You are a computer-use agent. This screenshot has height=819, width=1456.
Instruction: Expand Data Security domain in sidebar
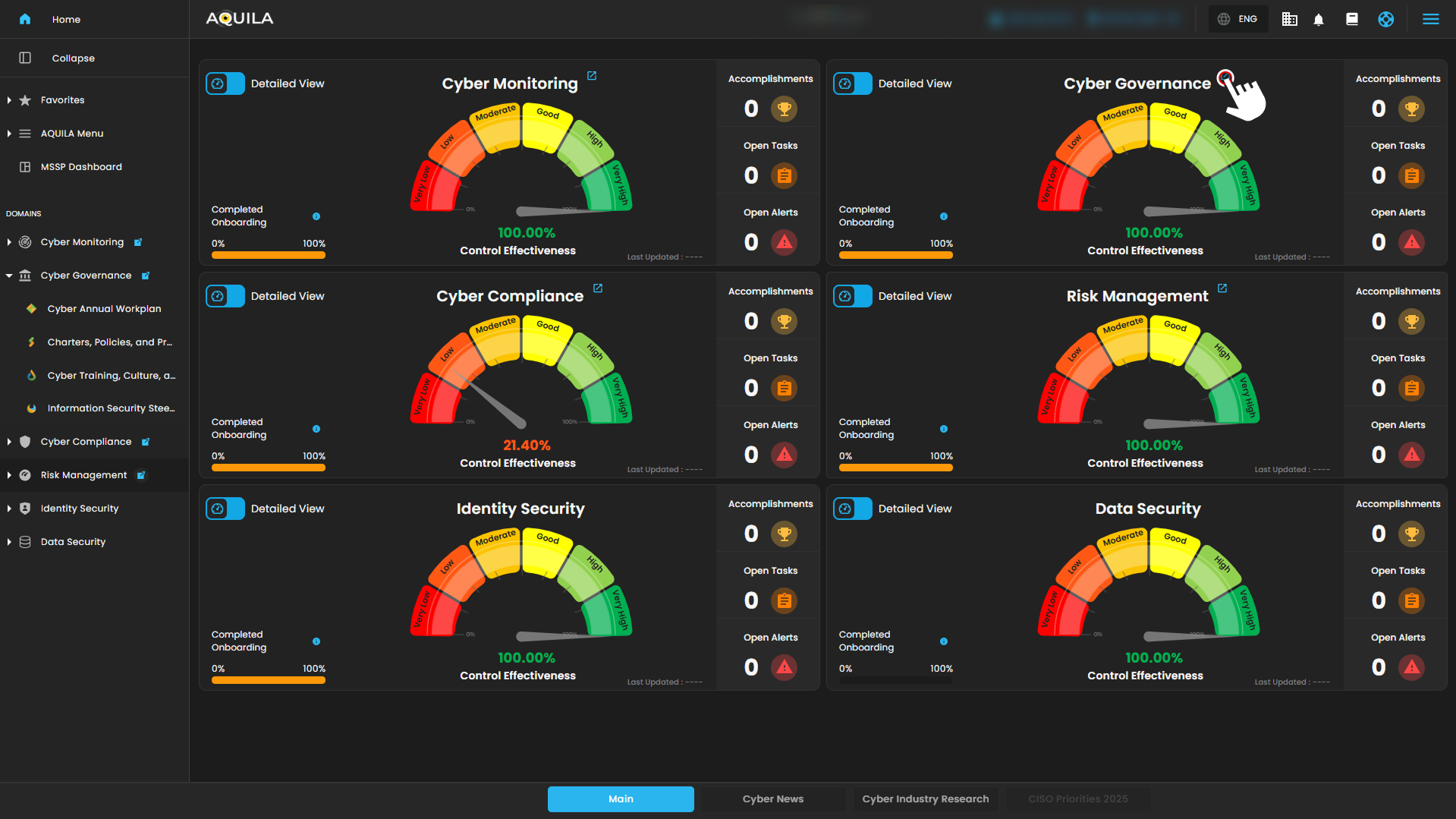pyautogui.click(x=9, y=542)
